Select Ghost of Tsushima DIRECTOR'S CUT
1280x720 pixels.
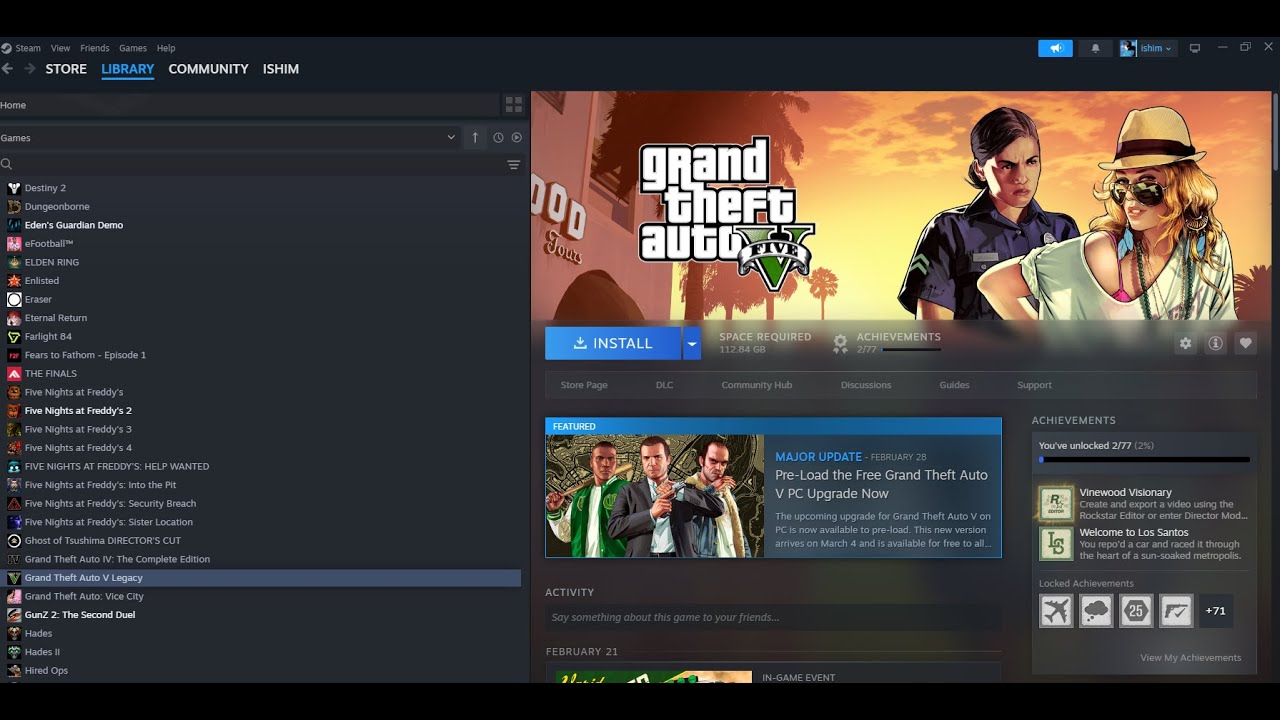click(103, 541)
